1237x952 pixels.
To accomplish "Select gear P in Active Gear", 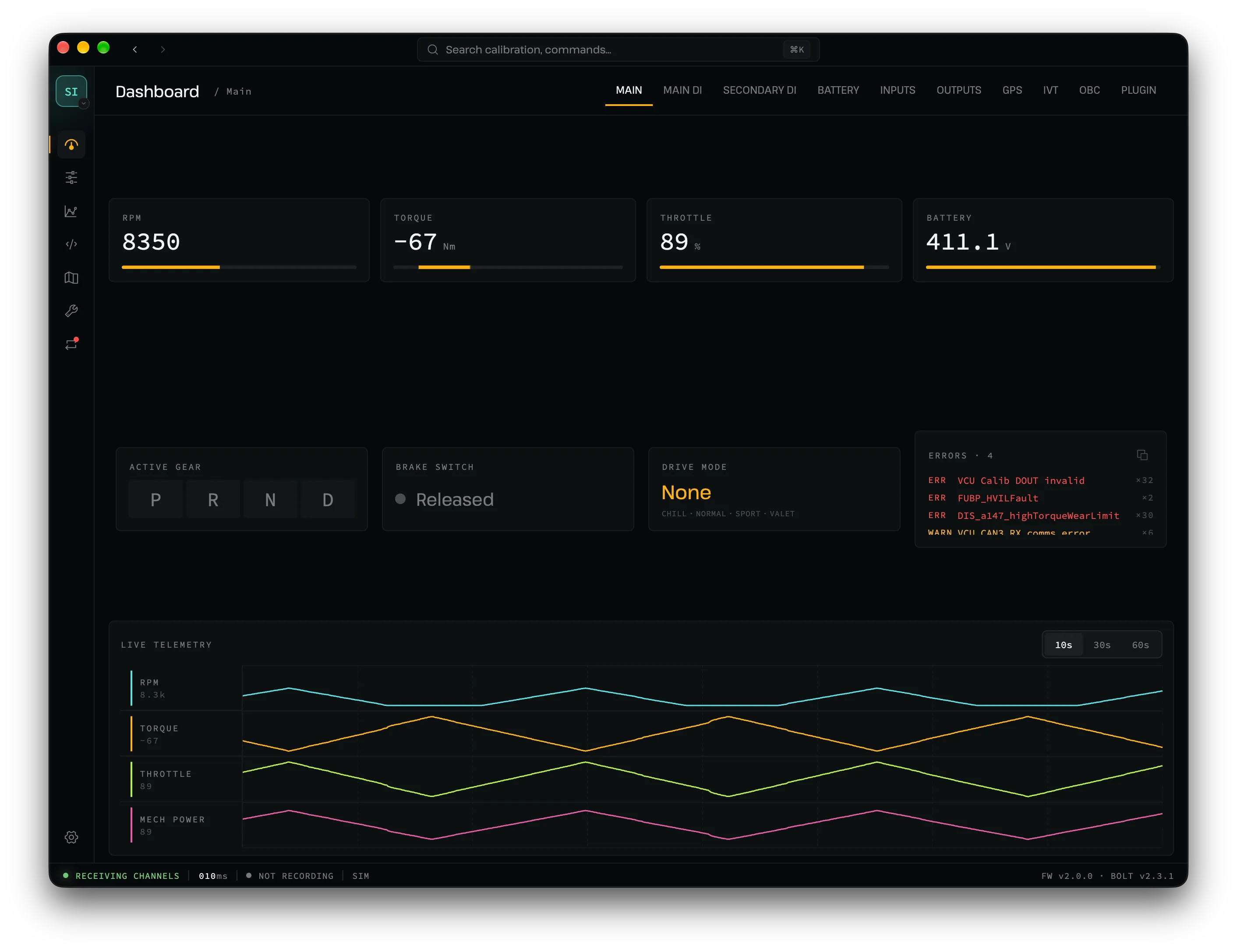I will [x=156, y=500].
